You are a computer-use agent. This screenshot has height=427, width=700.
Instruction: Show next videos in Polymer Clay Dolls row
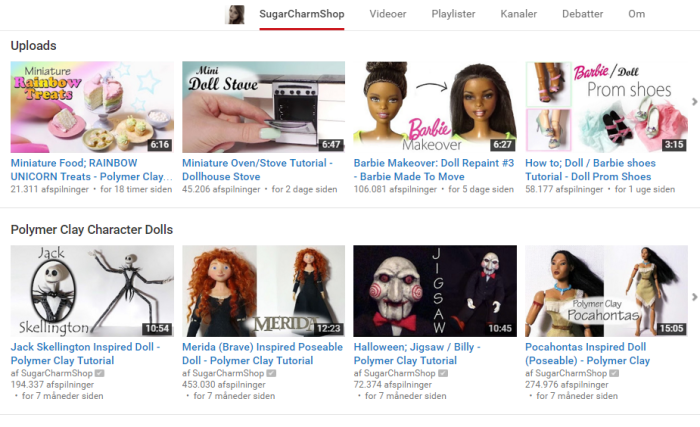point(694,297)
